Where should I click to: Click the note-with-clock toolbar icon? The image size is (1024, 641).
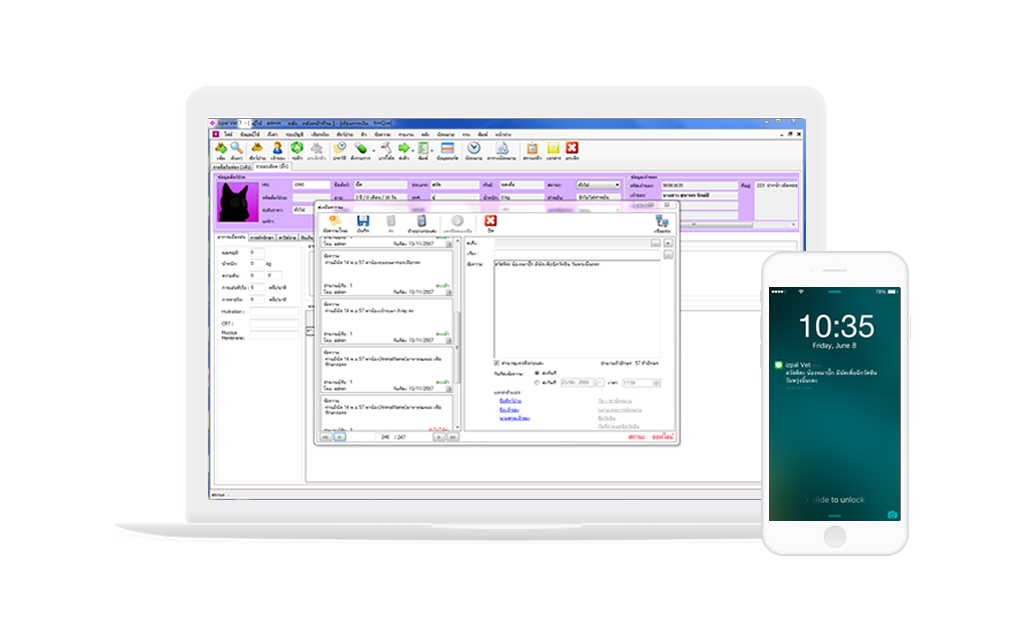340,149
